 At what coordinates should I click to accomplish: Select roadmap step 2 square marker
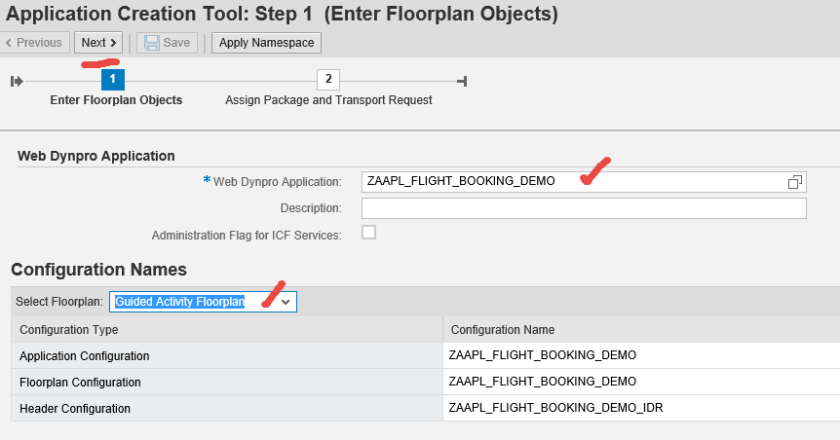coord(327,79)
